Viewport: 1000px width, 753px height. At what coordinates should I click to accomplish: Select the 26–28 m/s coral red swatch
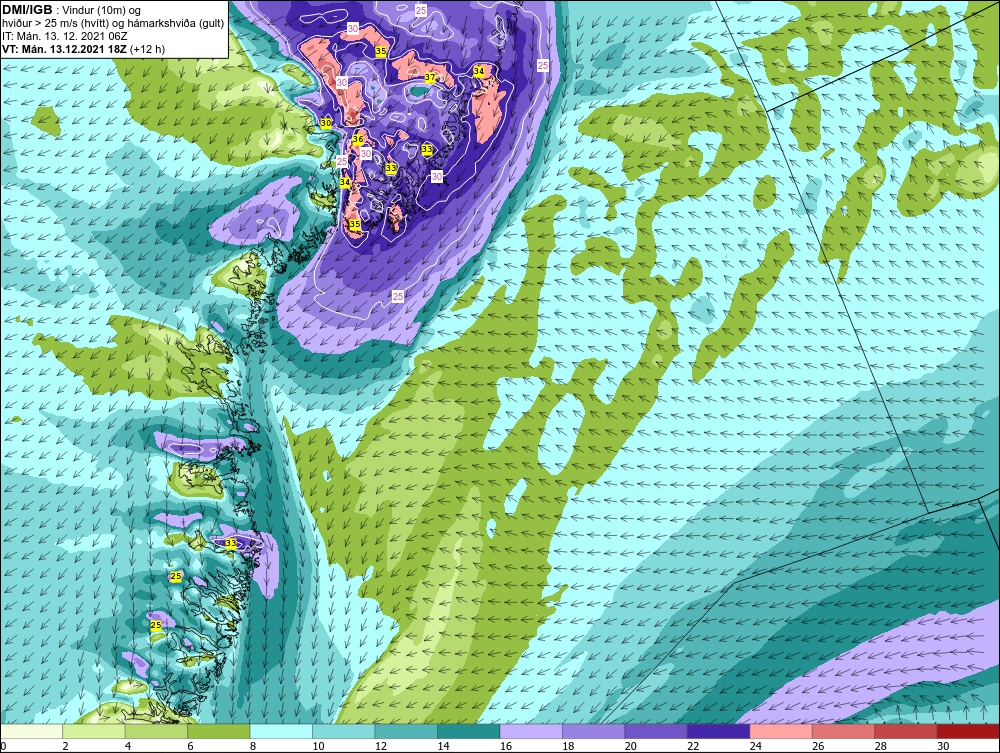[844, 731]
